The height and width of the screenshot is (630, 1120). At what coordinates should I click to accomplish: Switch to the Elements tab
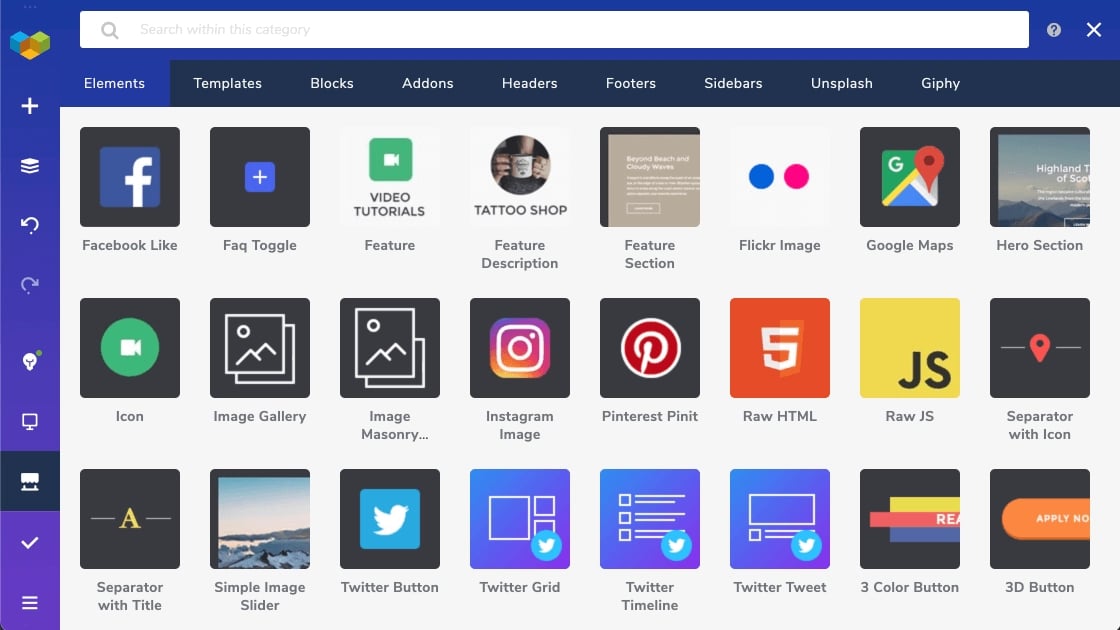(x=114, y=84)
